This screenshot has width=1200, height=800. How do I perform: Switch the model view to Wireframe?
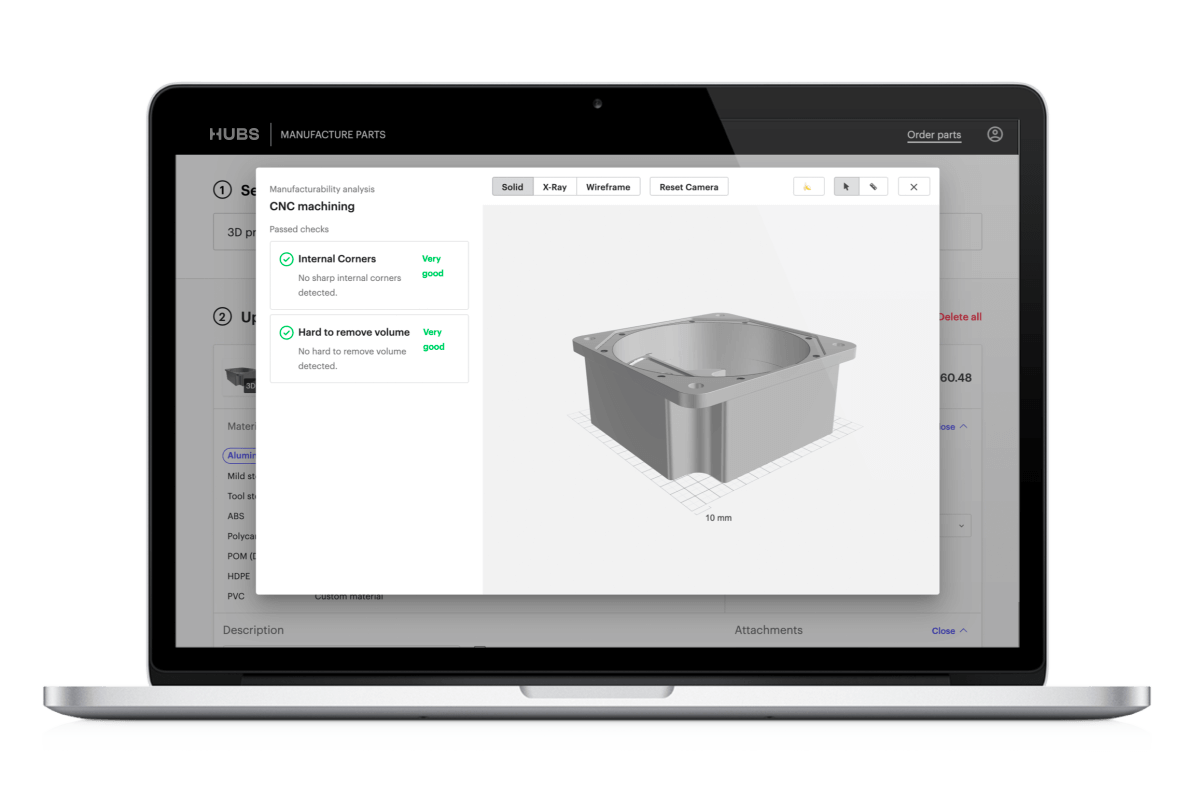coord(608,187)
